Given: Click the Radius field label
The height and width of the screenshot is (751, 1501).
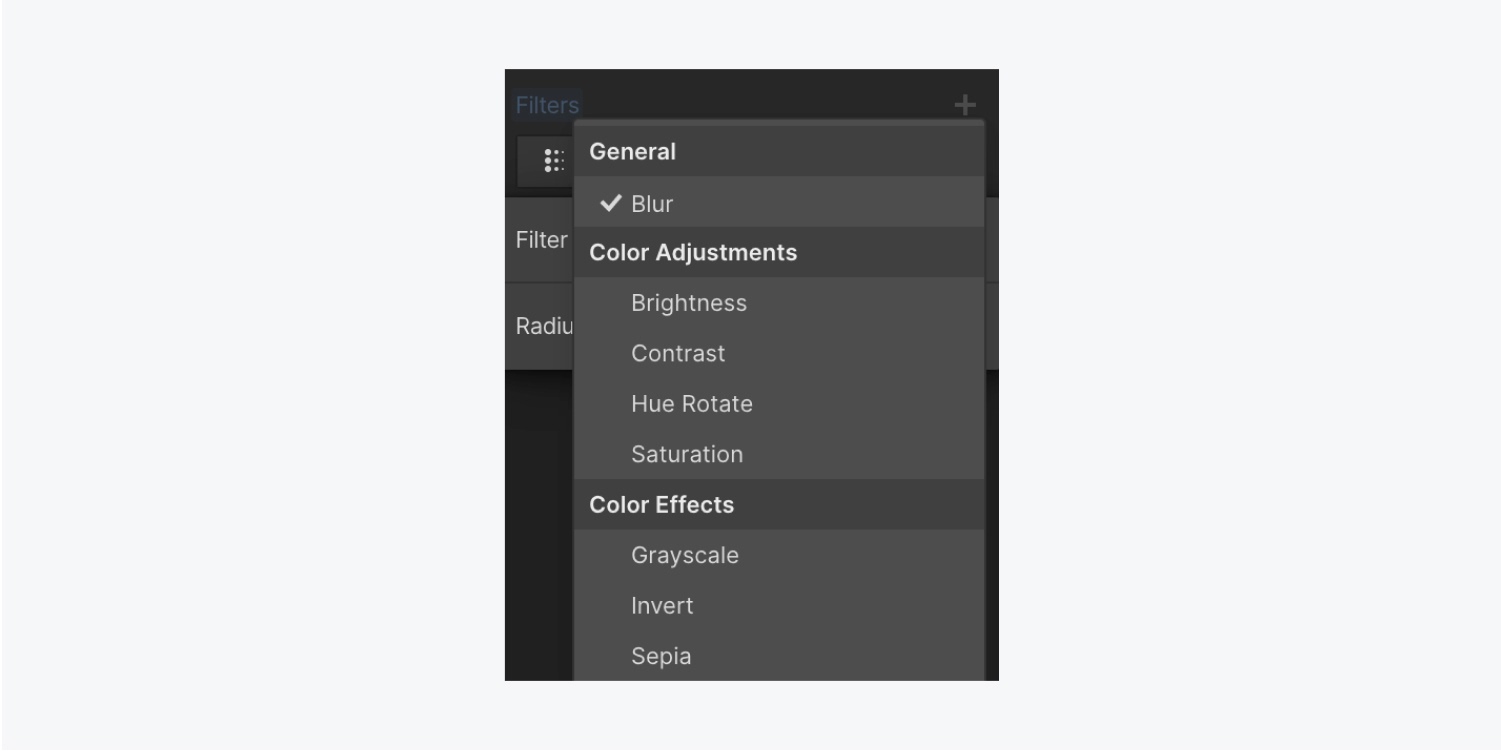Looking at the screenshot, I should point(544,326).
